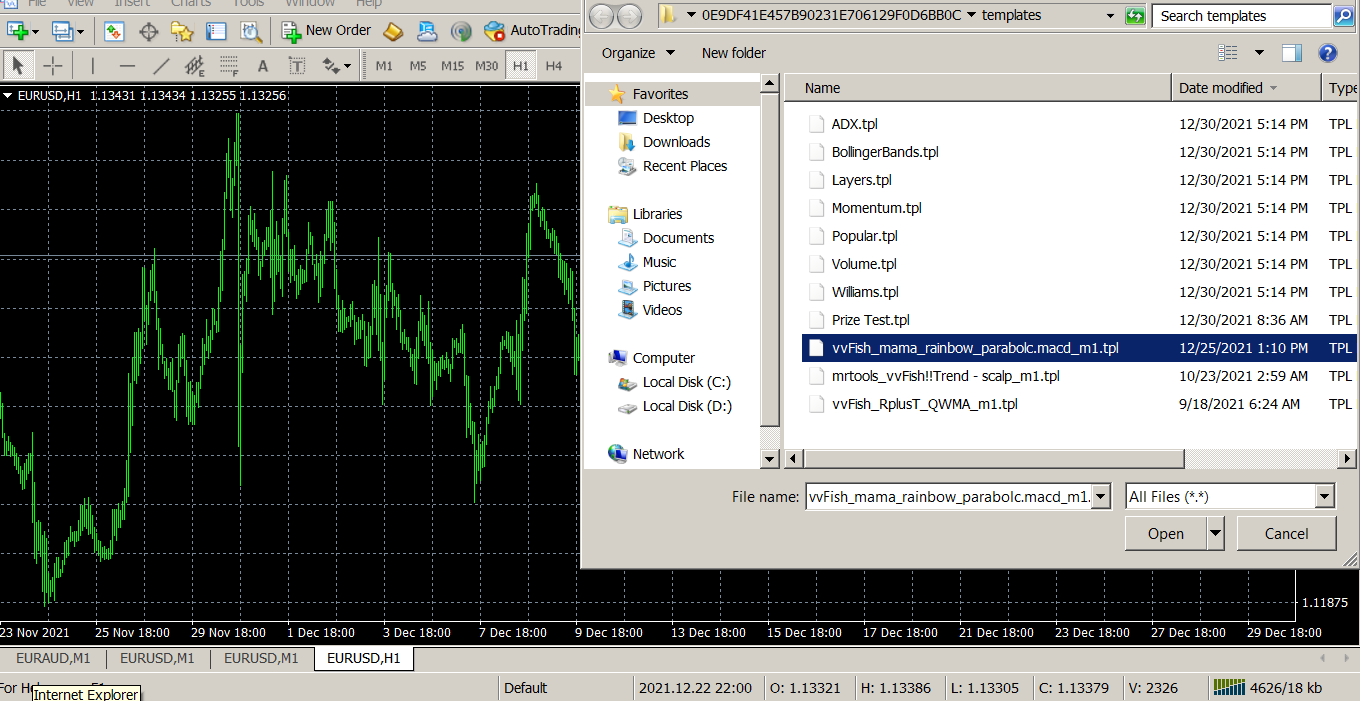Viewport: 1360px width, 701px height.
Task: Select the Crosshair tool in toolbar
Action: 53,66
